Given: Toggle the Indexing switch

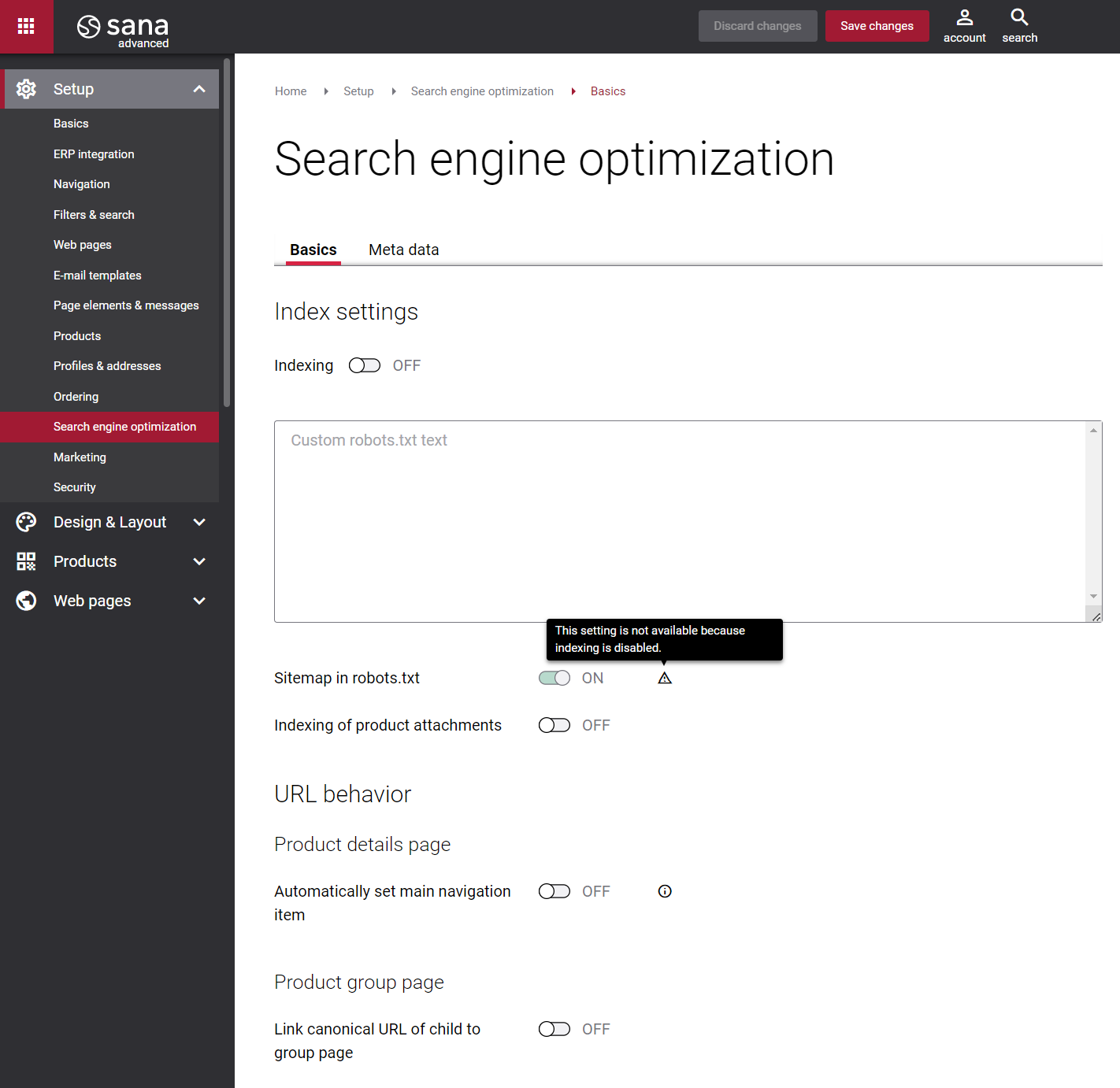Looking at the screenshot, I should click(x=365, y=365).
